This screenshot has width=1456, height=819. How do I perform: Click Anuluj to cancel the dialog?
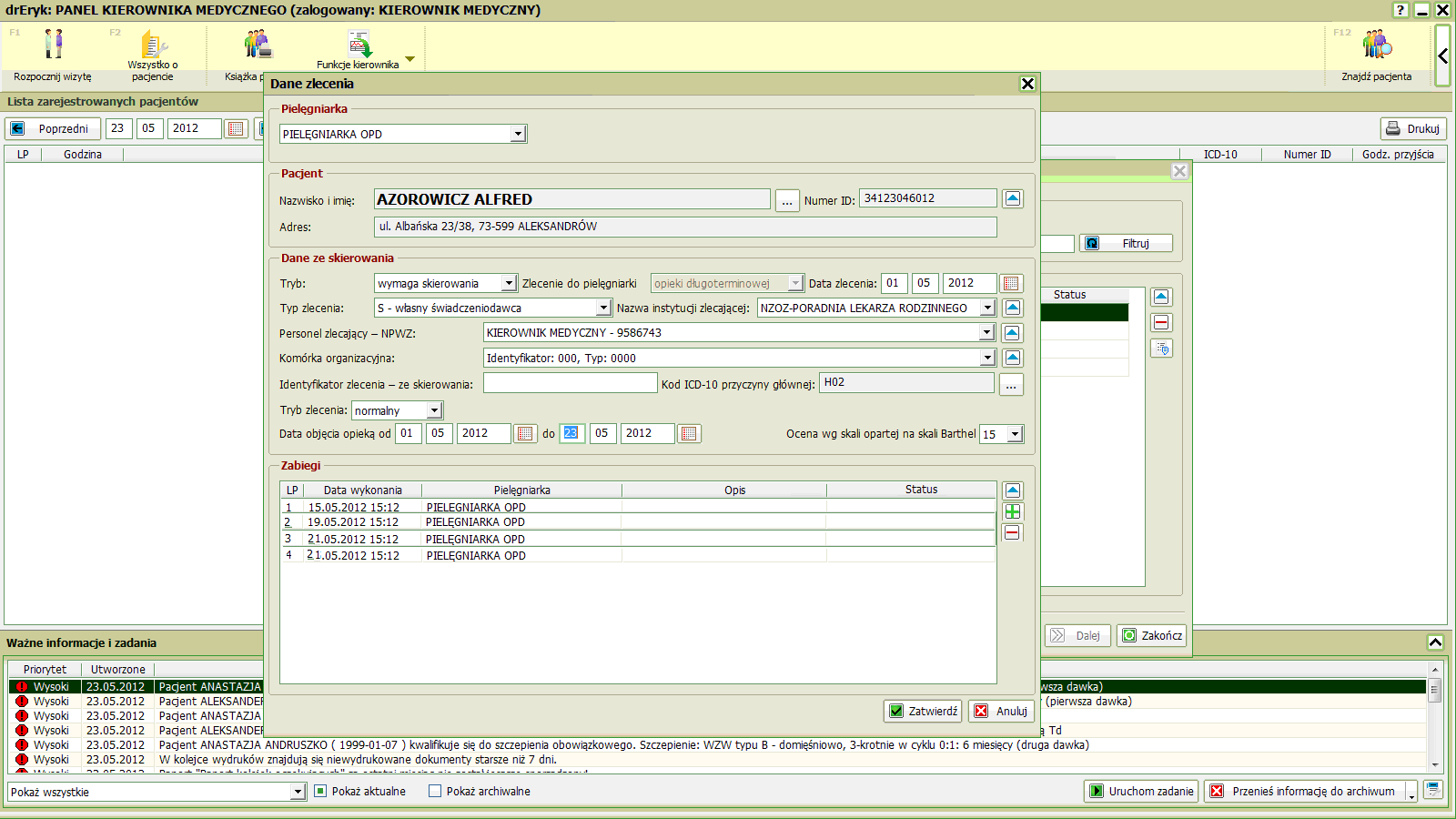click(1001, 711)
